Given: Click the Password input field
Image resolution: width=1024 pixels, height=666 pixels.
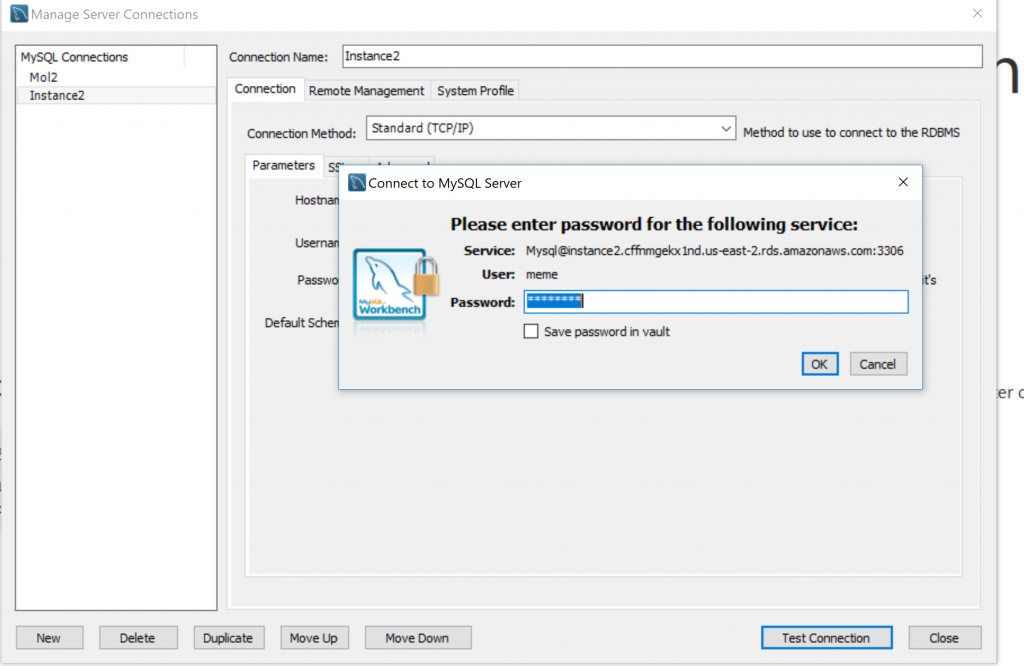Looking at the screenshot, I should click(716, 301).
